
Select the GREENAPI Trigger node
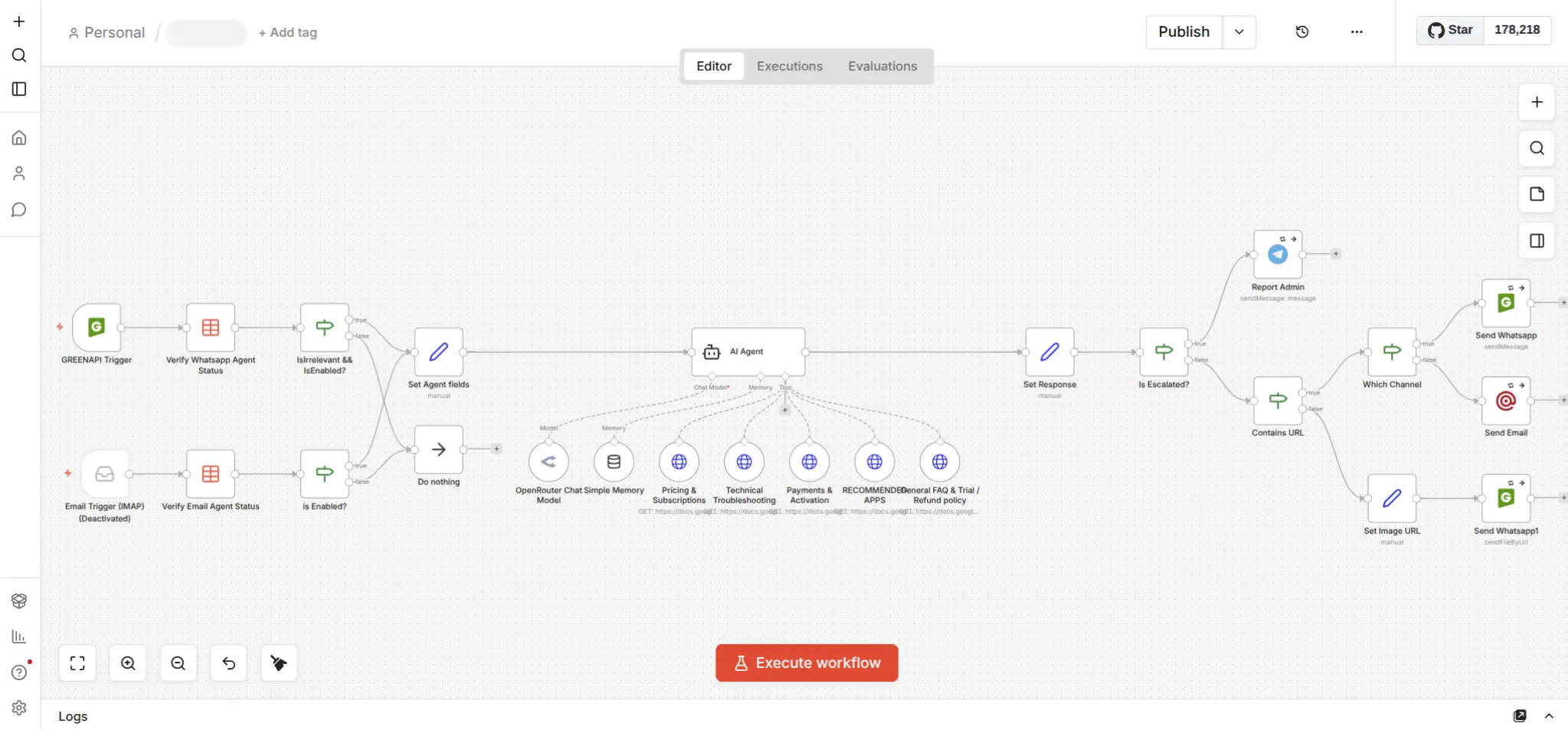click(x=97, y=328)
